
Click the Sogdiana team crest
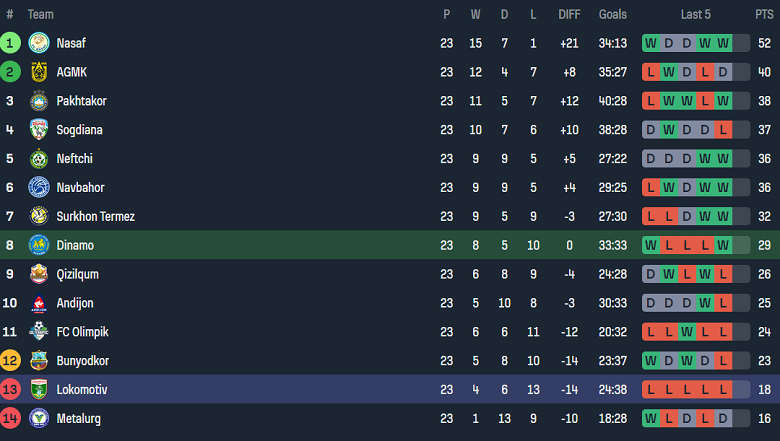(x=39, y=130)
